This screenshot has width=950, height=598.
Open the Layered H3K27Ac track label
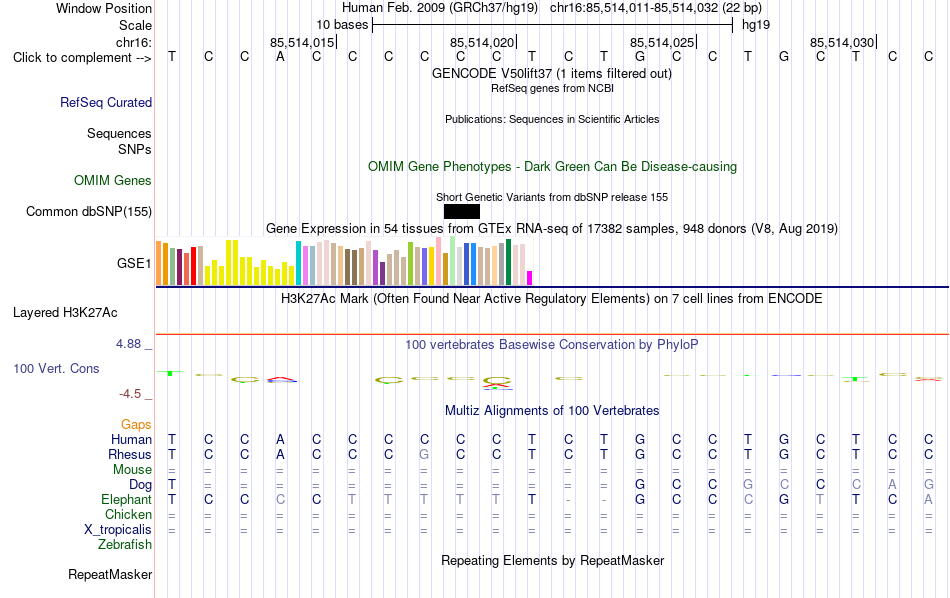pyautogui.click(x=65, y=313)
